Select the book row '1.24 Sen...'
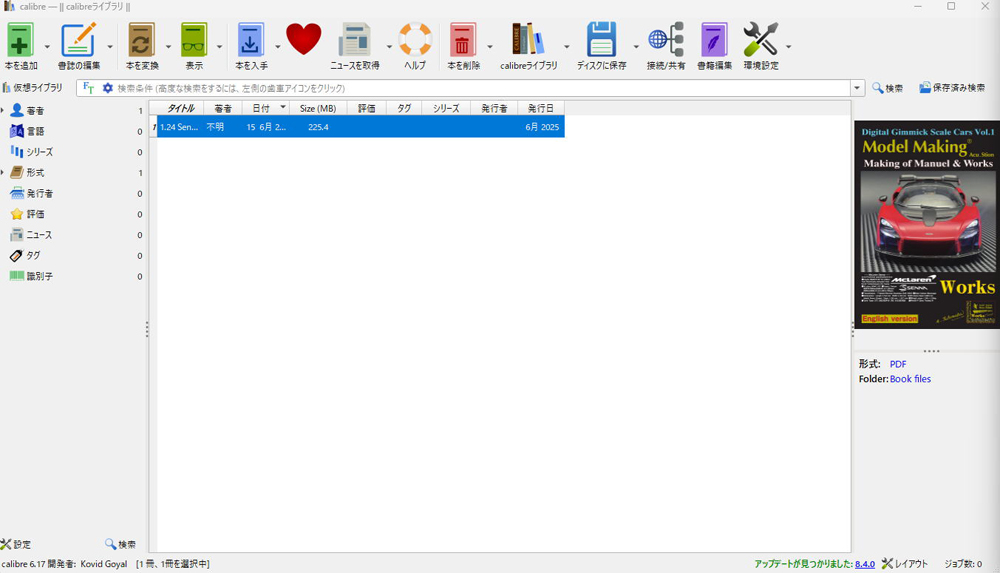 click(x=360, y=127)
